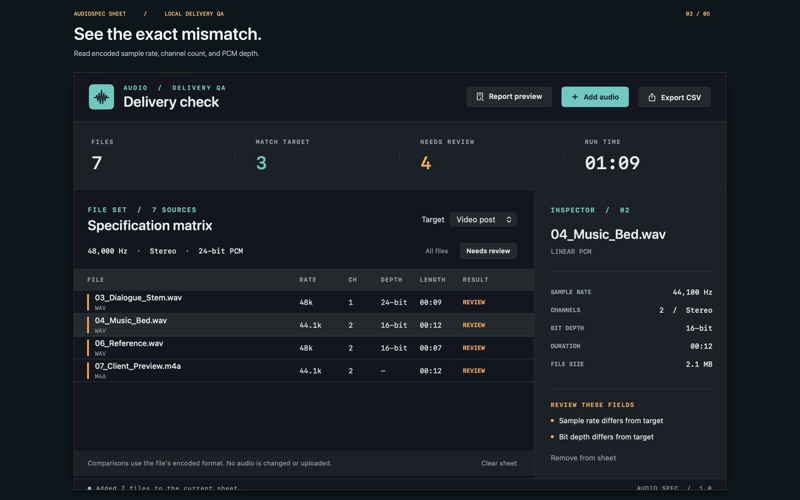Click the 00:07 length of 06_Reference.wav
800x500 pixels.
(x=431, y=348)
